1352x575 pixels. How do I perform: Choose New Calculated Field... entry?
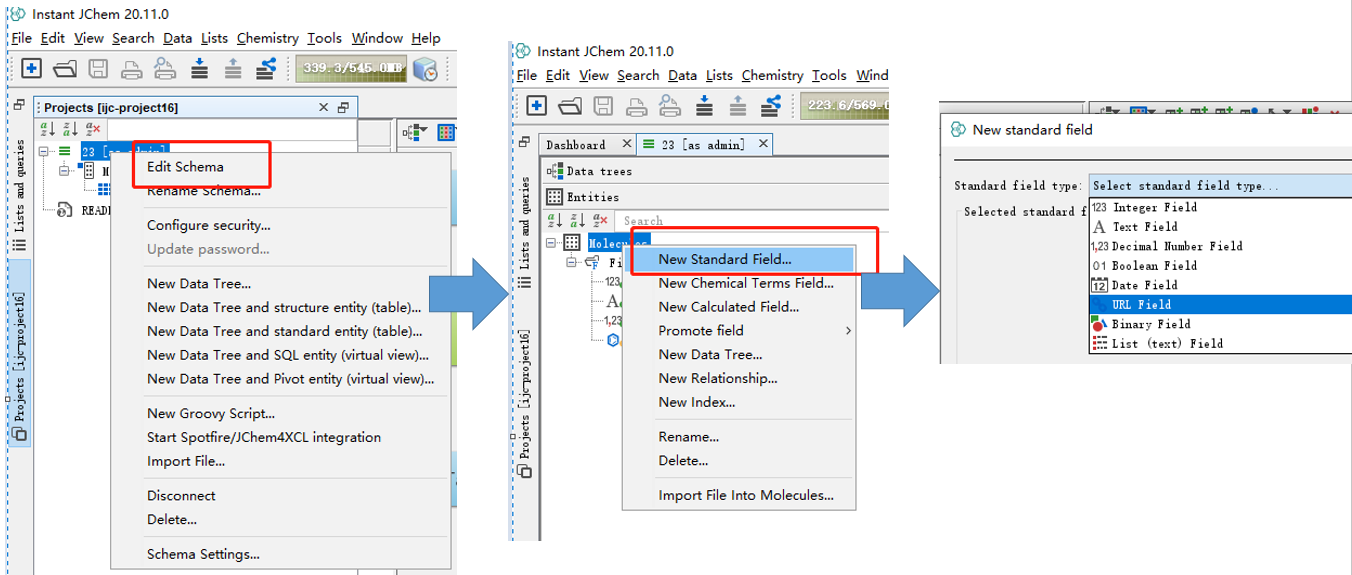(x=728, y=307)
